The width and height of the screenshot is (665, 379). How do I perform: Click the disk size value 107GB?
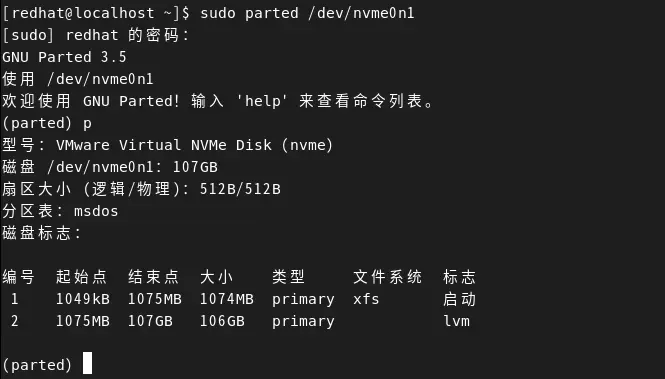click(195, 167)
